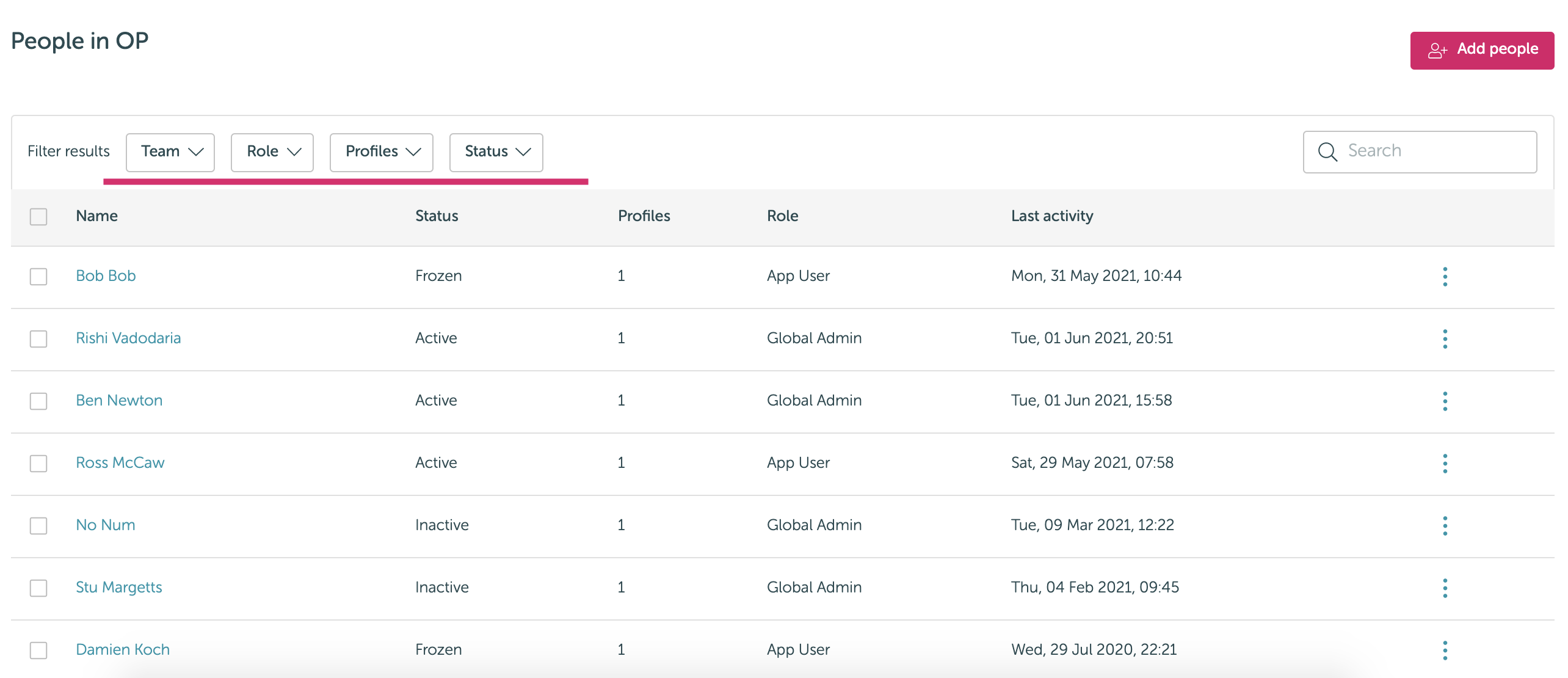This screenshot has width=1568, height=678.
Task: Click the date Sat, 29 May 2021, 07:58
Action: [x=1092, y=463]
